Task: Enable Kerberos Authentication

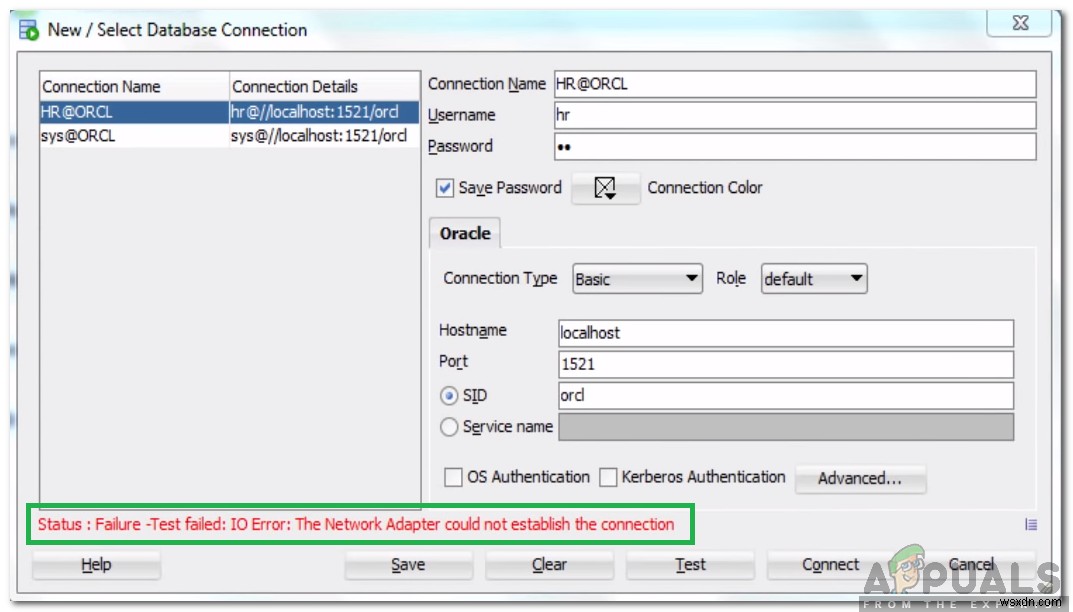Action: click(x=606, y=477)
